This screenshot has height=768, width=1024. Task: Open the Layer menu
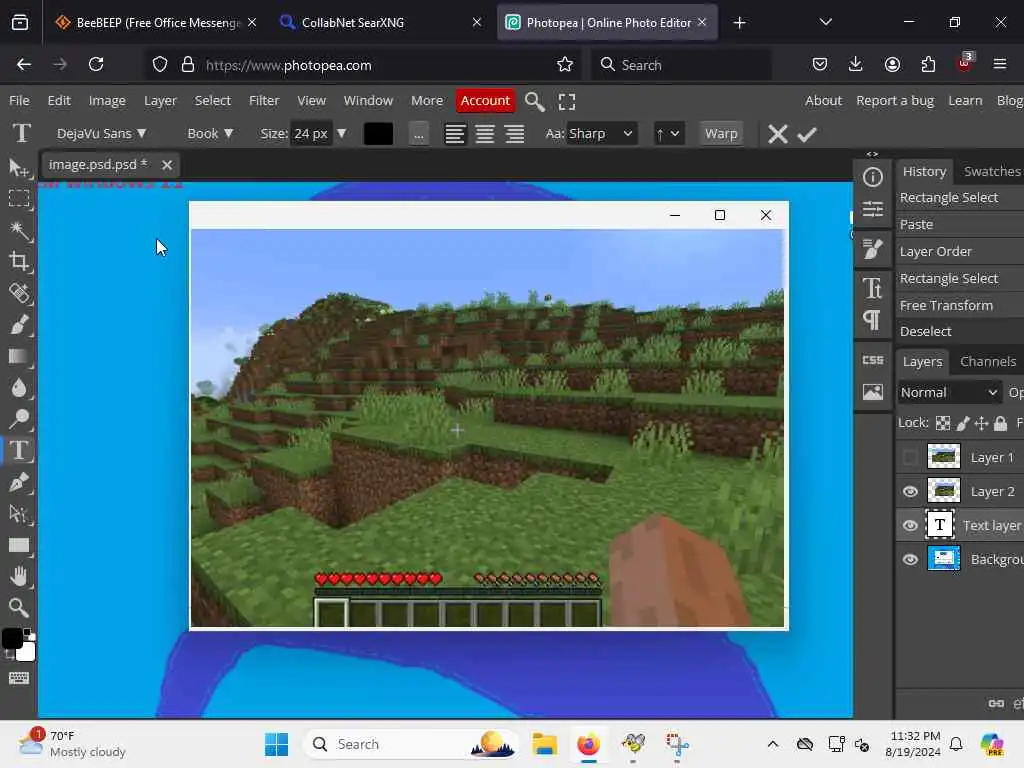[160, 101]
